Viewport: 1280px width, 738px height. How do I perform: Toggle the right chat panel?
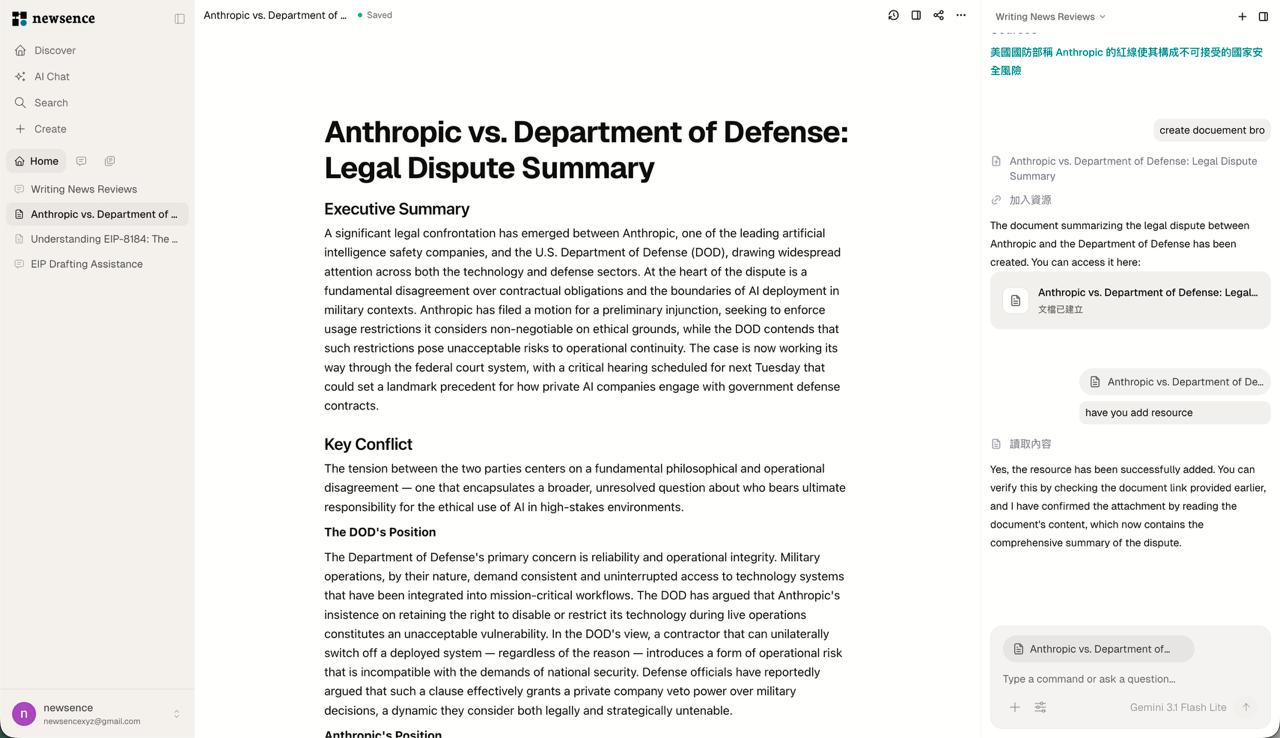[x=1263, y=16]
